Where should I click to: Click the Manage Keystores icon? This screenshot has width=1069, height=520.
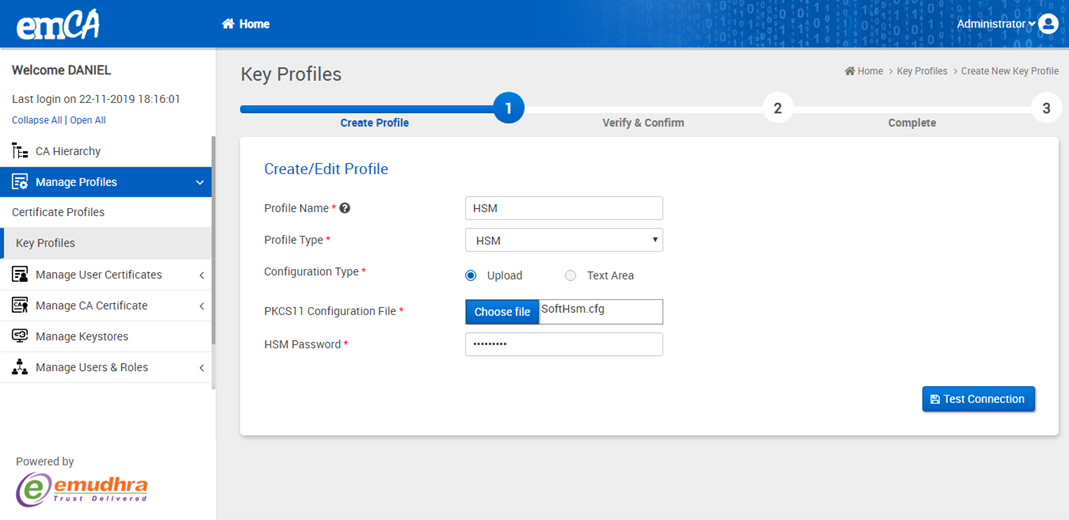[x=19, y=337]
